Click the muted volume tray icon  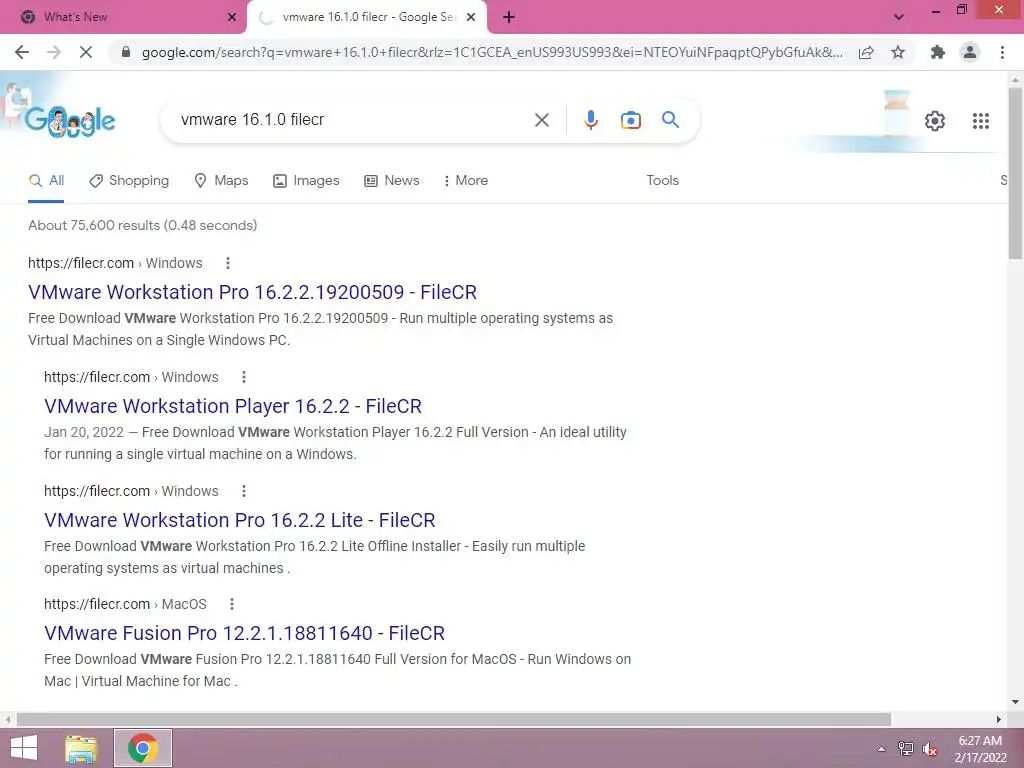coord(929,749)
